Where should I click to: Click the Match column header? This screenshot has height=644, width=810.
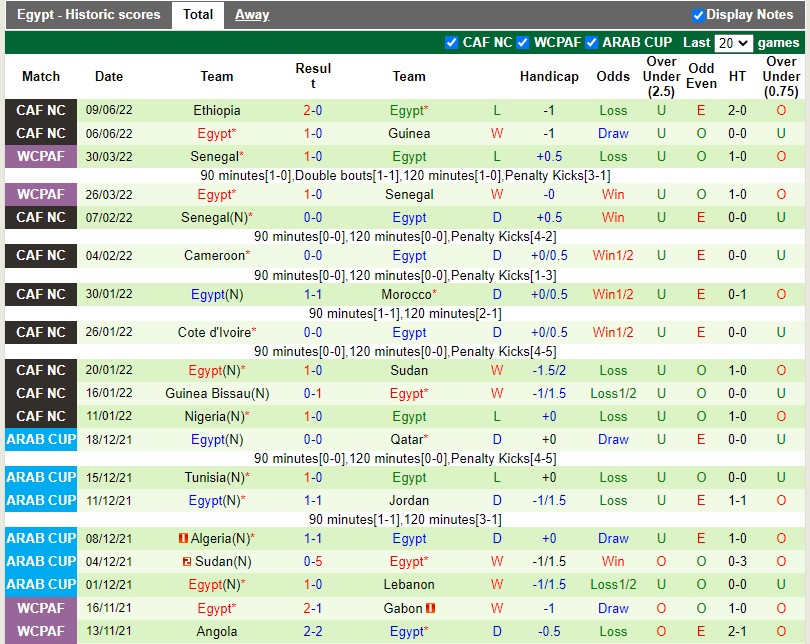coord(41,76)
